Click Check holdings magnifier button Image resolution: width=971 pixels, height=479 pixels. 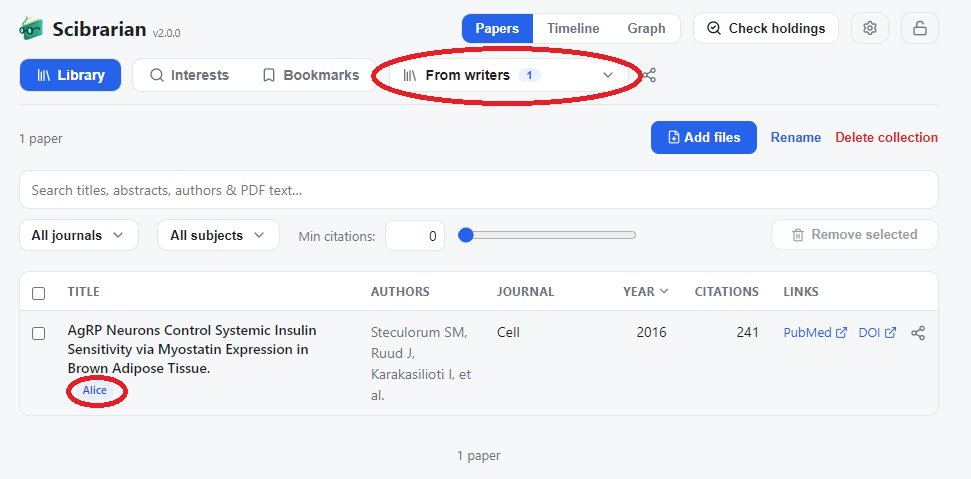766,28
